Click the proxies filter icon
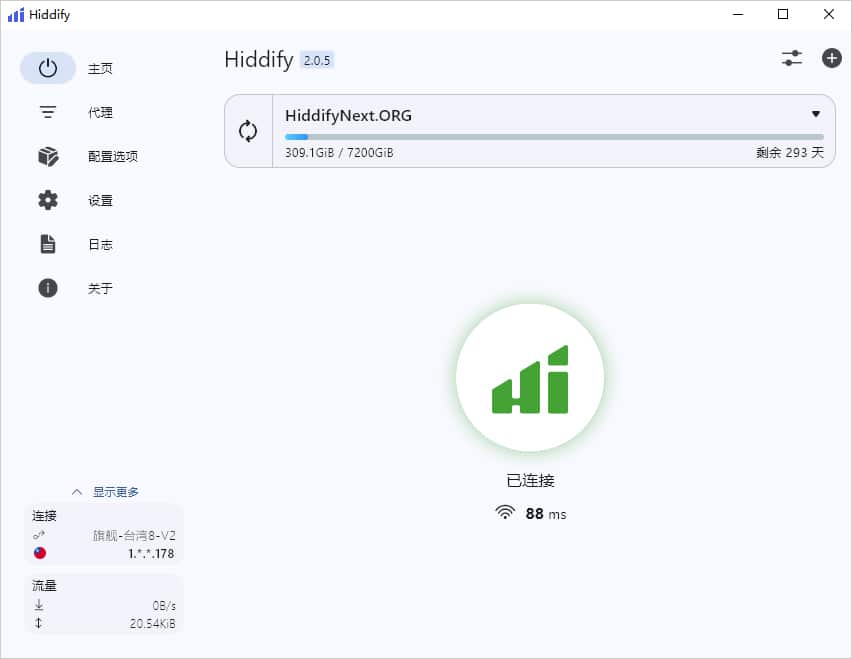The height and width of the screenshot is (659, 852). 48,112
